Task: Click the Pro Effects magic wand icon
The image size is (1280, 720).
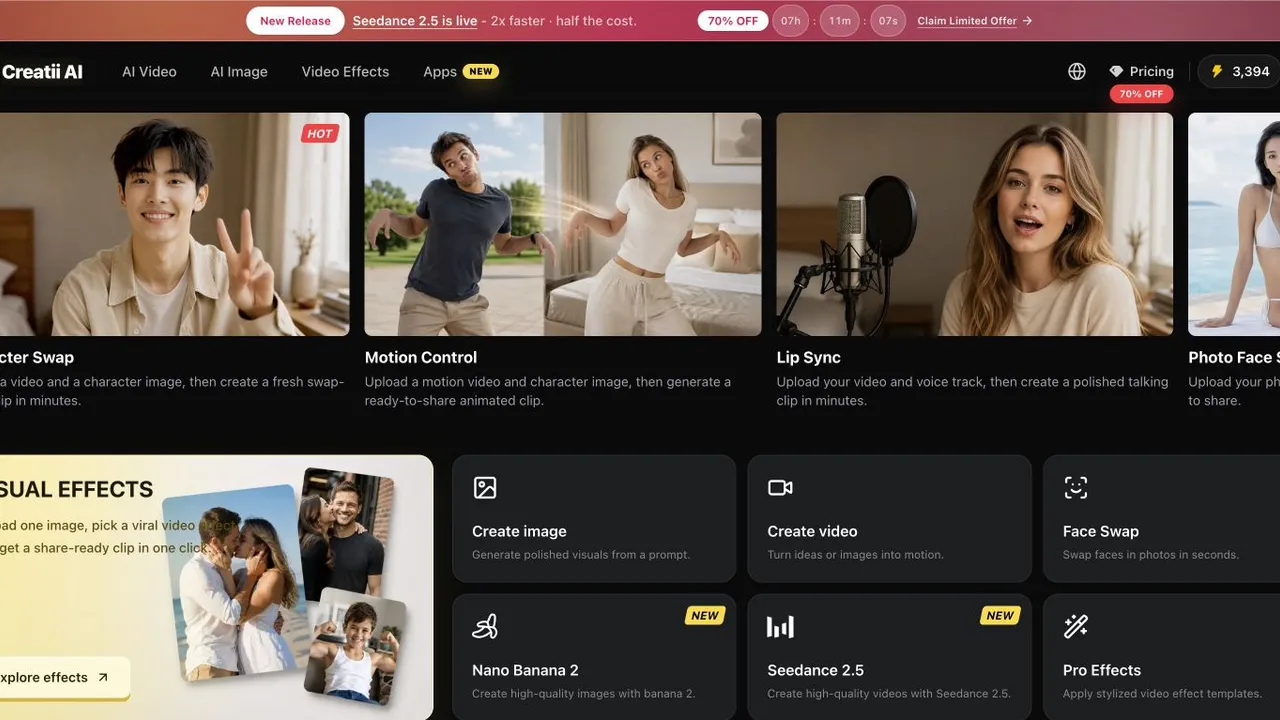Action: click(x=1075, y=627)
